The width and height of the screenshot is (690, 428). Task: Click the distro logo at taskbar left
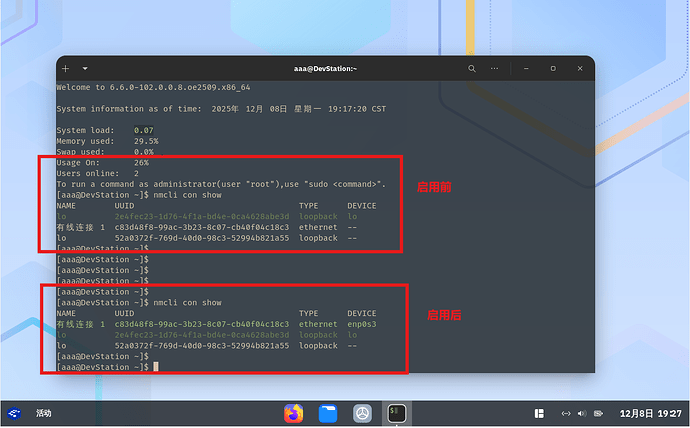tap(15, 412)
